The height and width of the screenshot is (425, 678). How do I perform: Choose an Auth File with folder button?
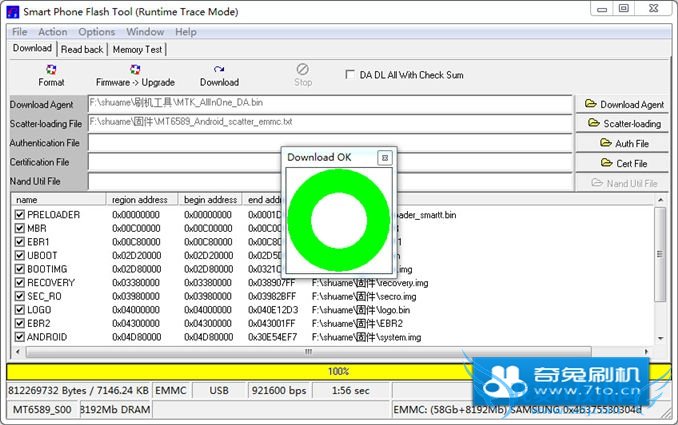tap(624, 143)
